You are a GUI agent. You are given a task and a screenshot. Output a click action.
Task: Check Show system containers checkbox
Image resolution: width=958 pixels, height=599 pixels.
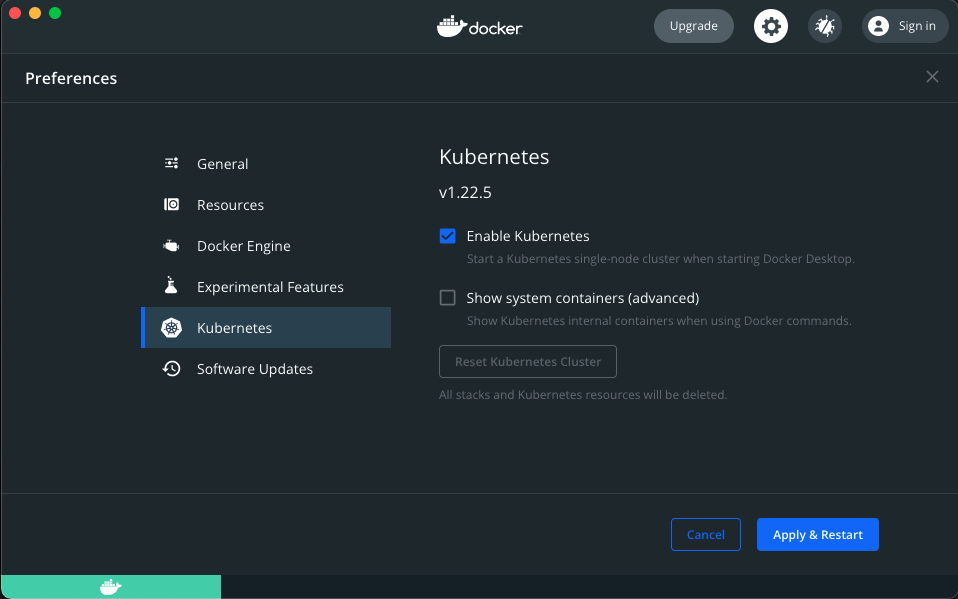[x=447, y=298]
